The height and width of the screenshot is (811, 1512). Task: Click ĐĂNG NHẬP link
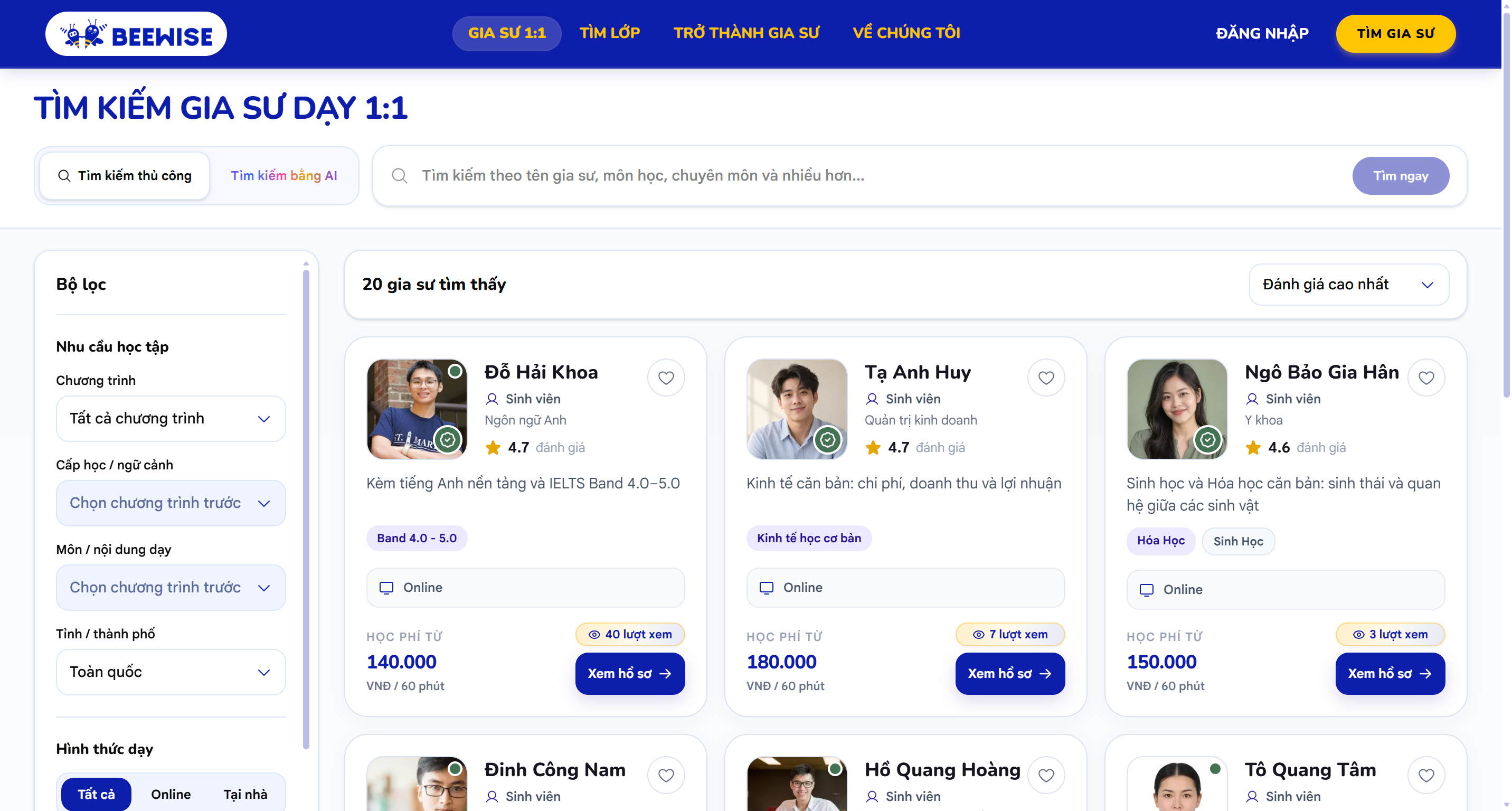point(1262,33)
